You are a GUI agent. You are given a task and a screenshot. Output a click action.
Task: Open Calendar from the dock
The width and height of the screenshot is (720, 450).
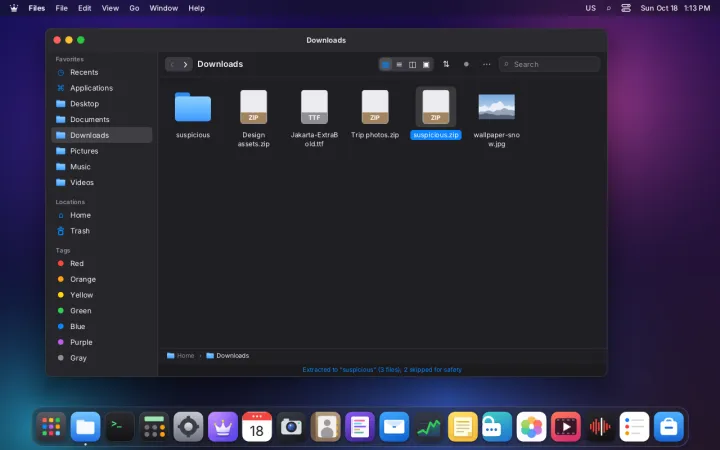[257, 427]
